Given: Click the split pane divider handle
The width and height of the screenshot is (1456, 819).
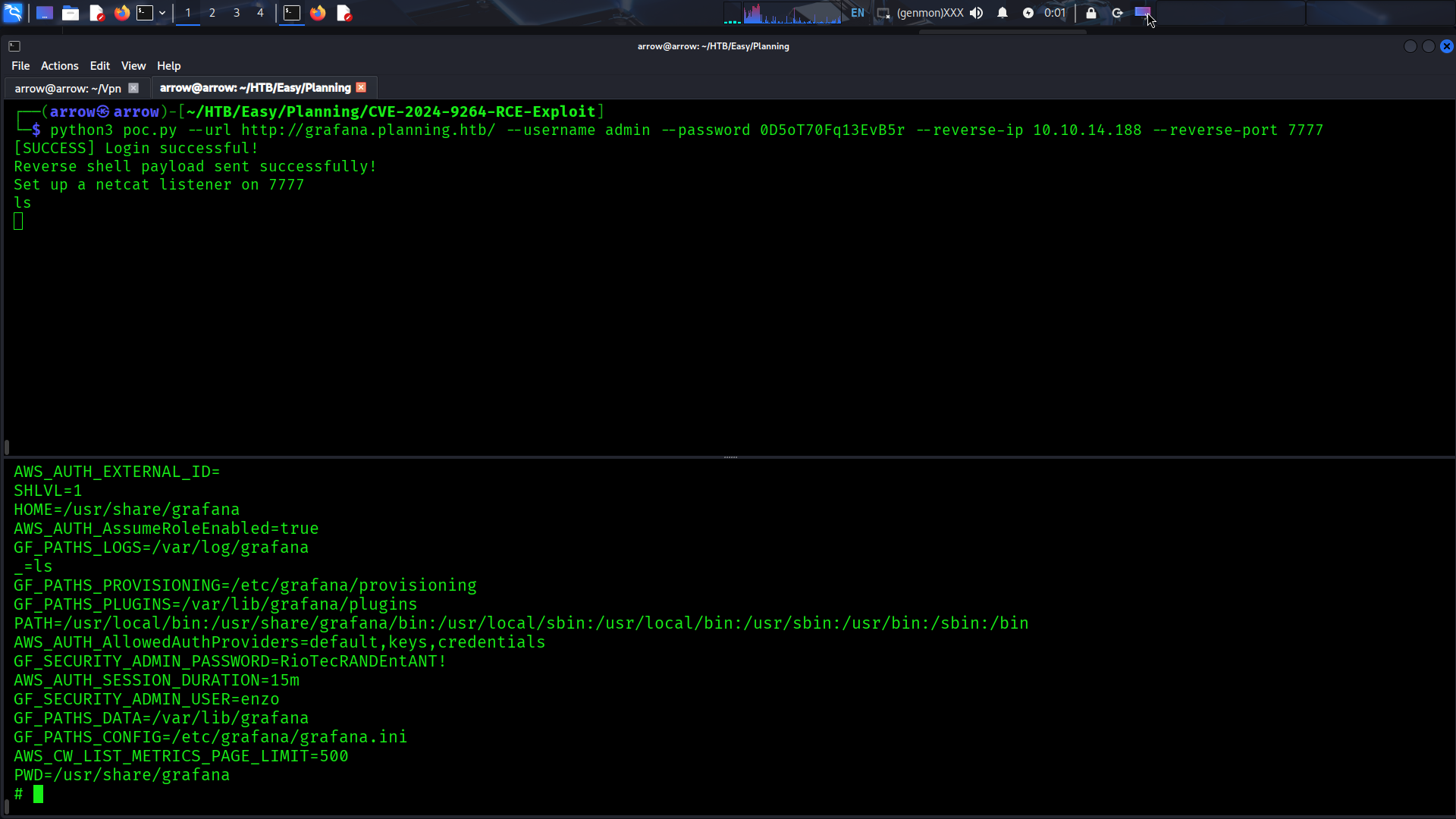Looking at the screenshot, I should click(730, 457).
